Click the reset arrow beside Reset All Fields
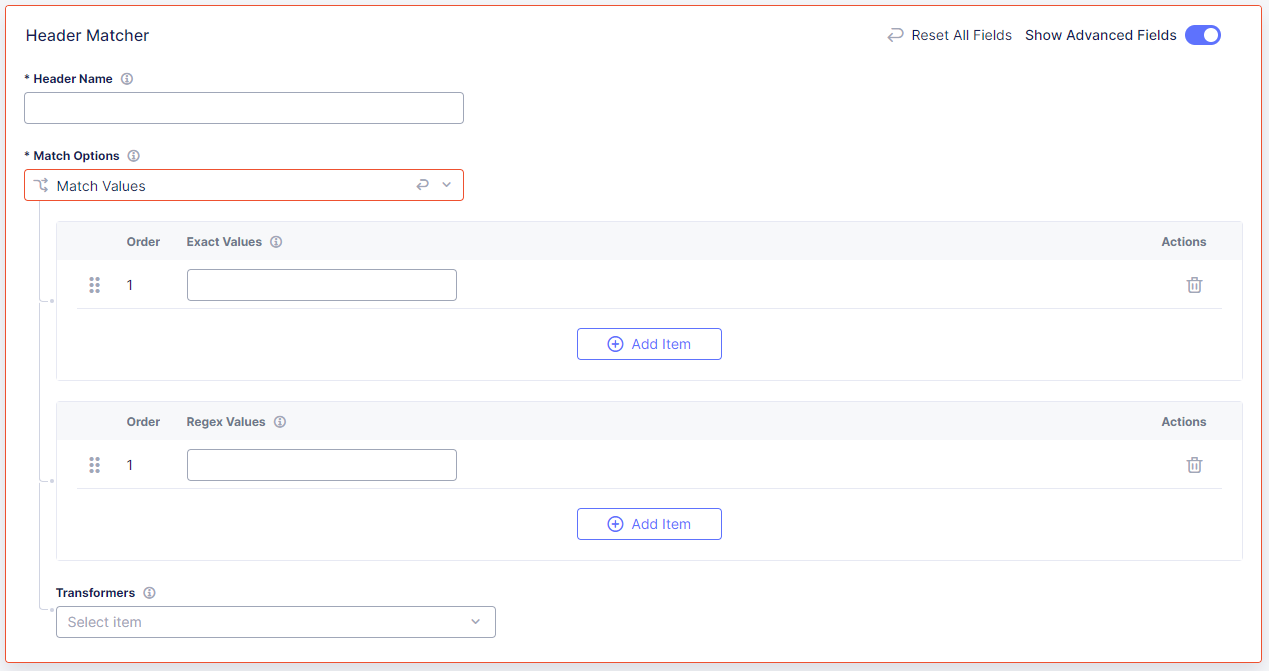 pos(894,34)
